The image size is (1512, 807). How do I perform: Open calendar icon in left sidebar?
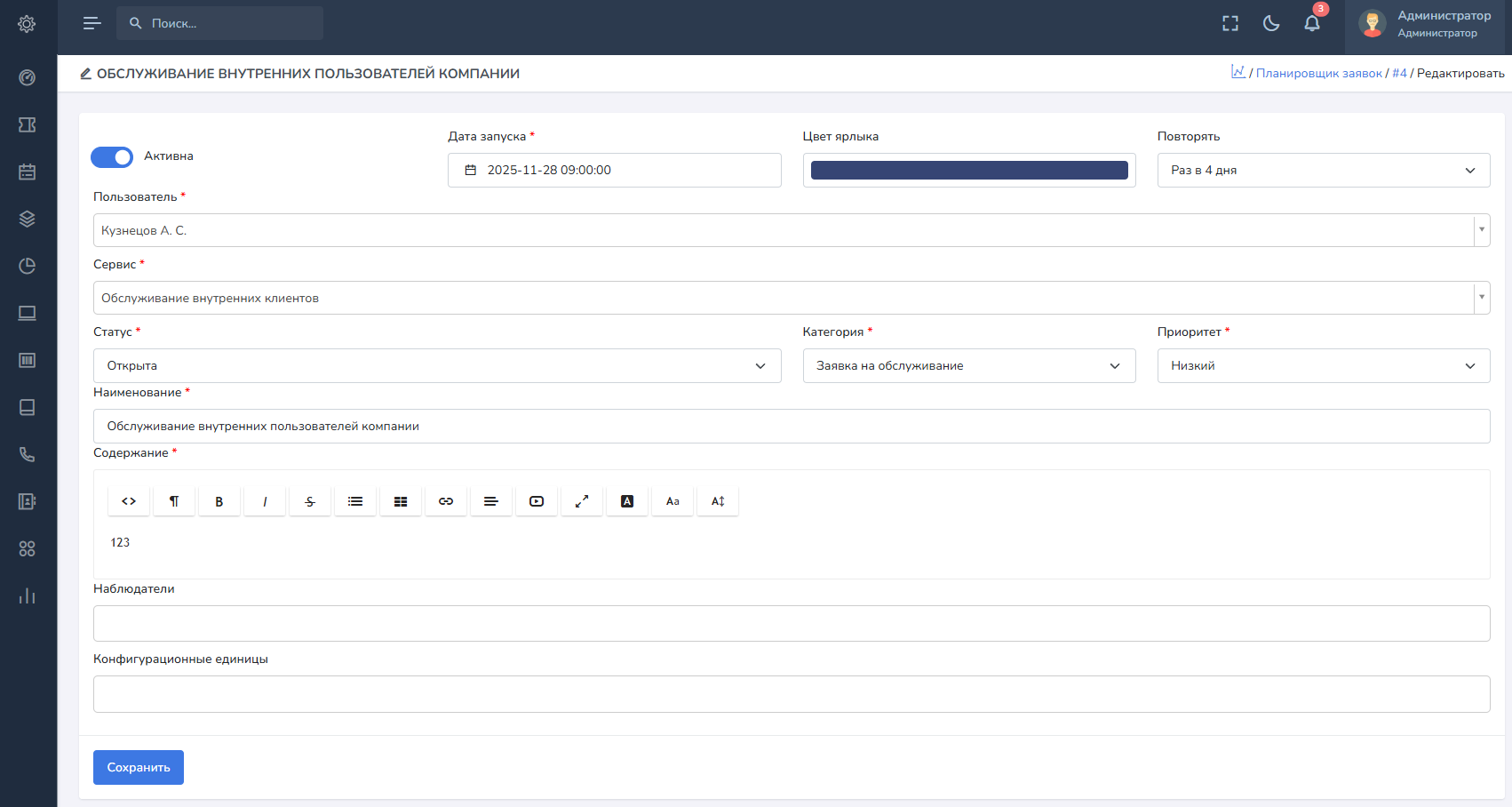click(x=28, y=172)
